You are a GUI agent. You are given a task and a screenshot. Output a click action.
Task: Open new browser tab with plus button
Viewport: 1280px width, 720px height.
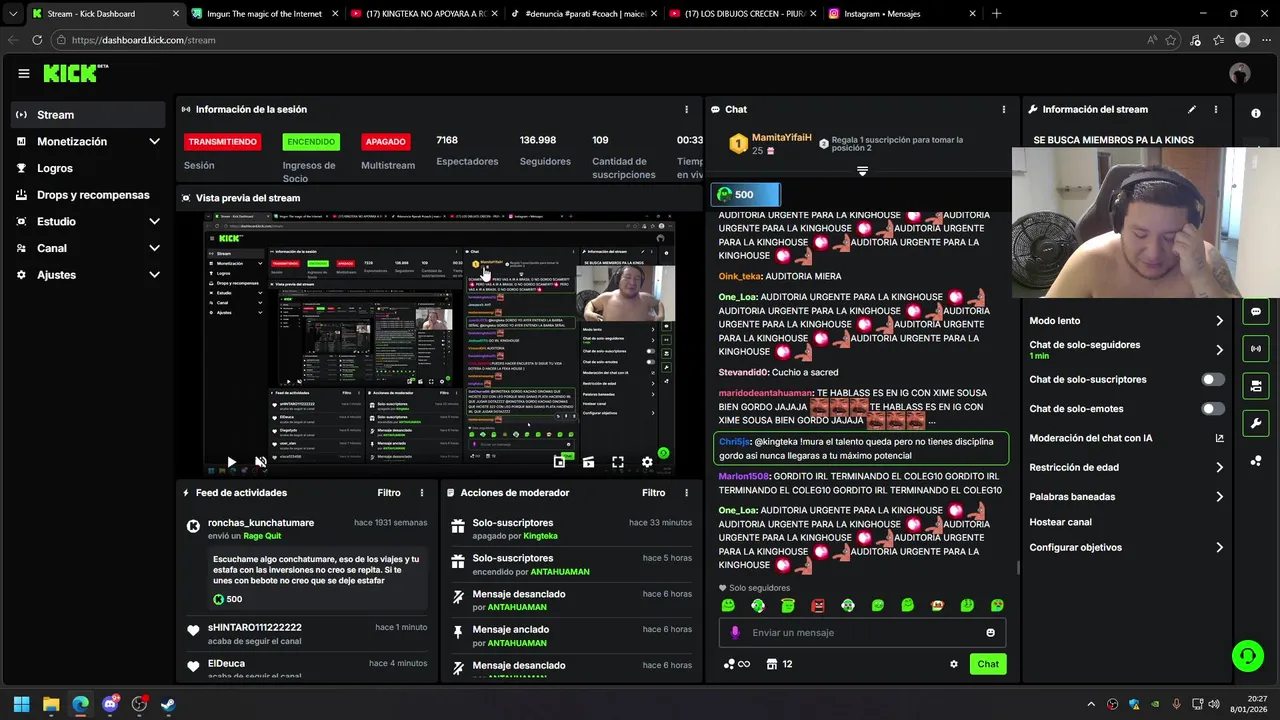[x=996, y=14]
